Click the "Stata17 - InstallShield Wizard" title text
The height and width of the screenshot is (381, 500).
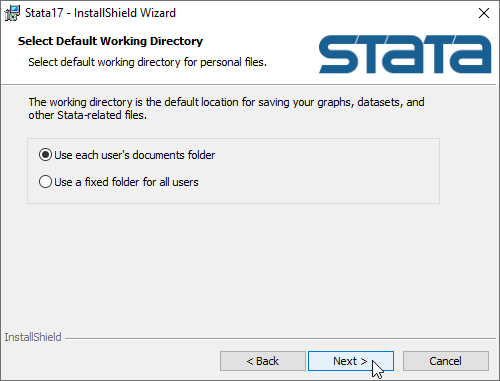coord(100,13)
